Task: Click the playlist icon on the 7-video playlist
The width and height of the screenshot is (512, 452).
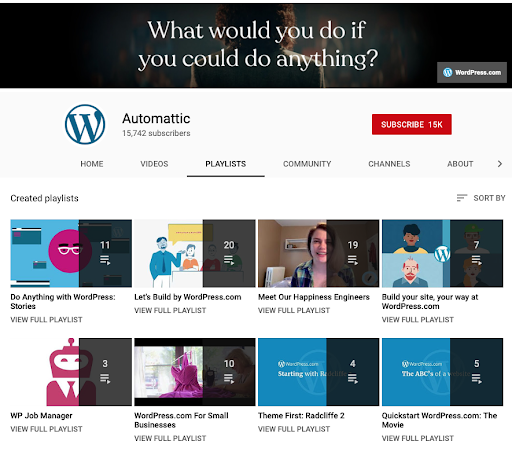Action: click(476, 260)
